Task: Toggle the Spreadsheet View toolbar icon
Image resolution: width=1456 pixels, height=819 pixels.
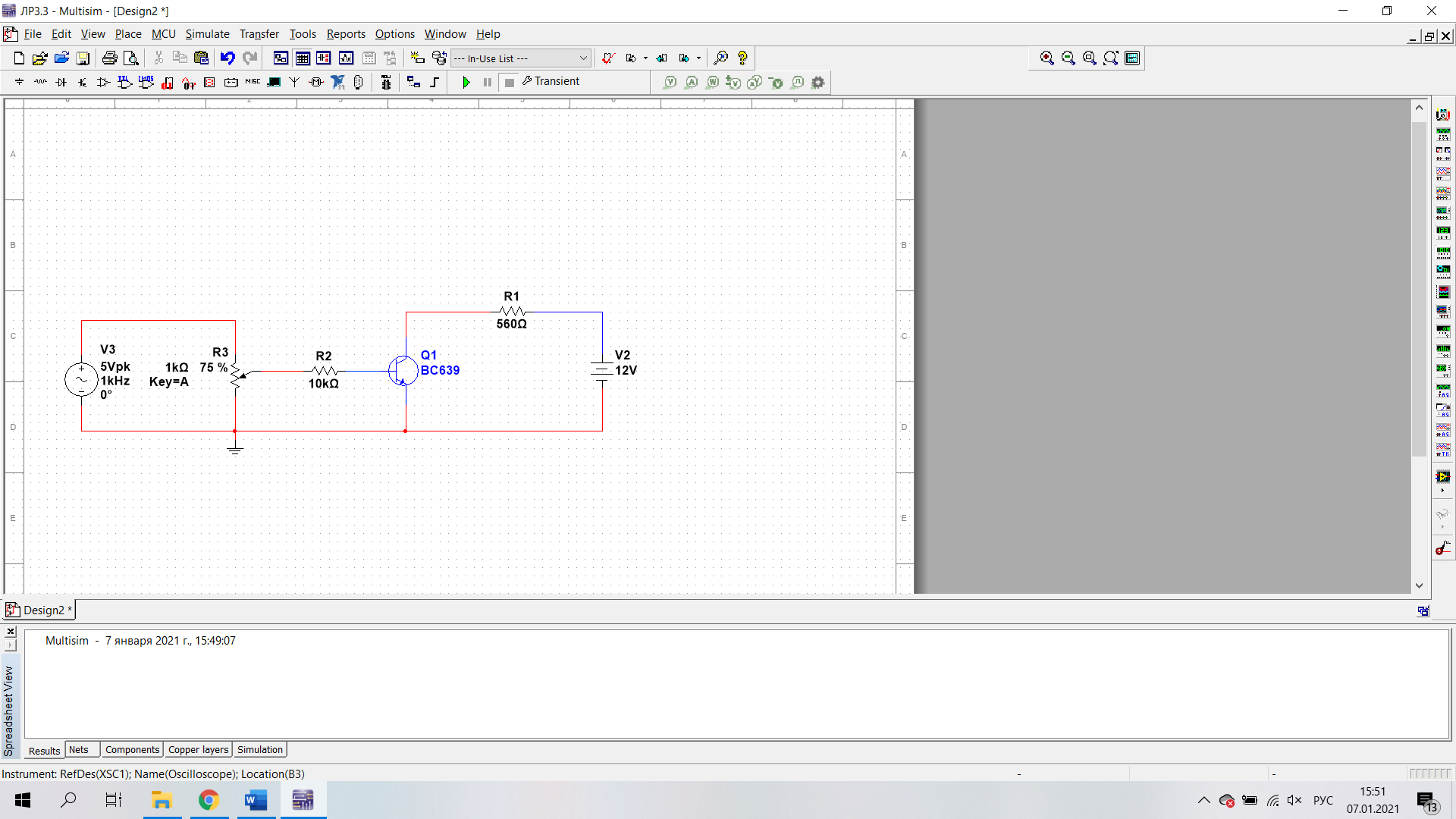Action: tap(303, 58)
